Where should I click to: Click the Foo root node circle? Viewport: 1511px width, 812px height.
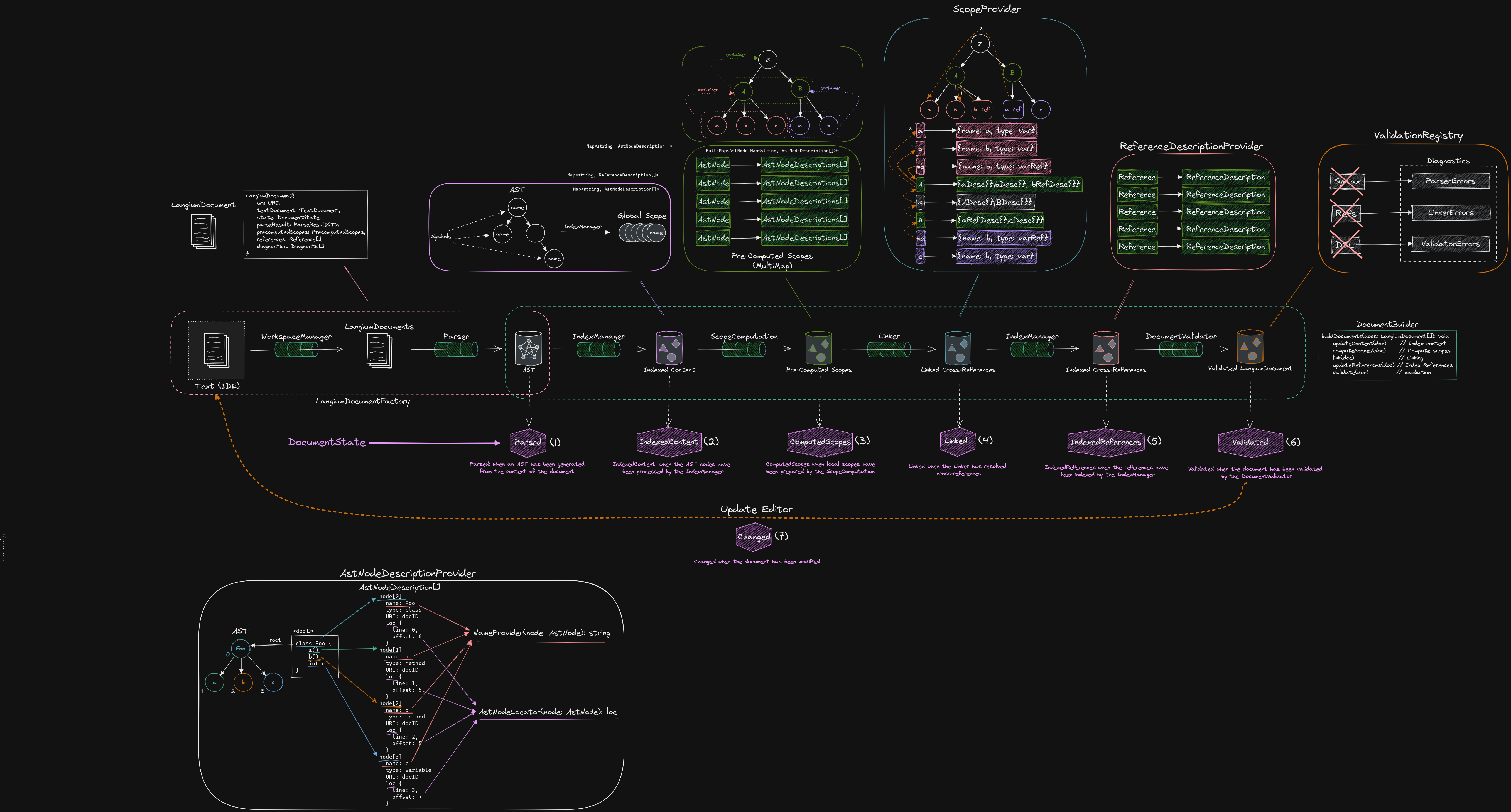point(241,648)
